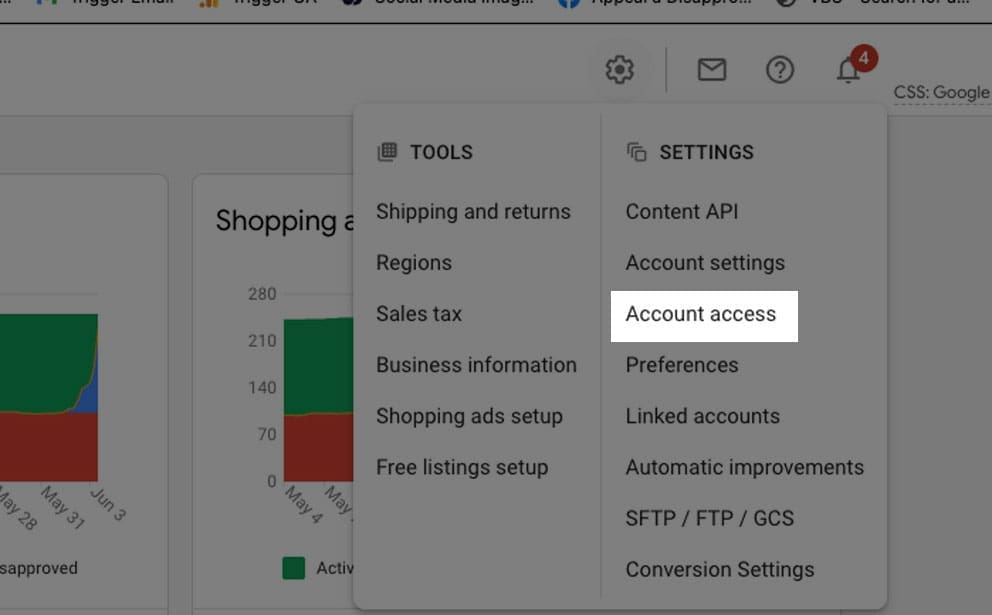The image size is (992, 615).
Task: Open Shopping ads setup
Action: (x=469, y=416)
